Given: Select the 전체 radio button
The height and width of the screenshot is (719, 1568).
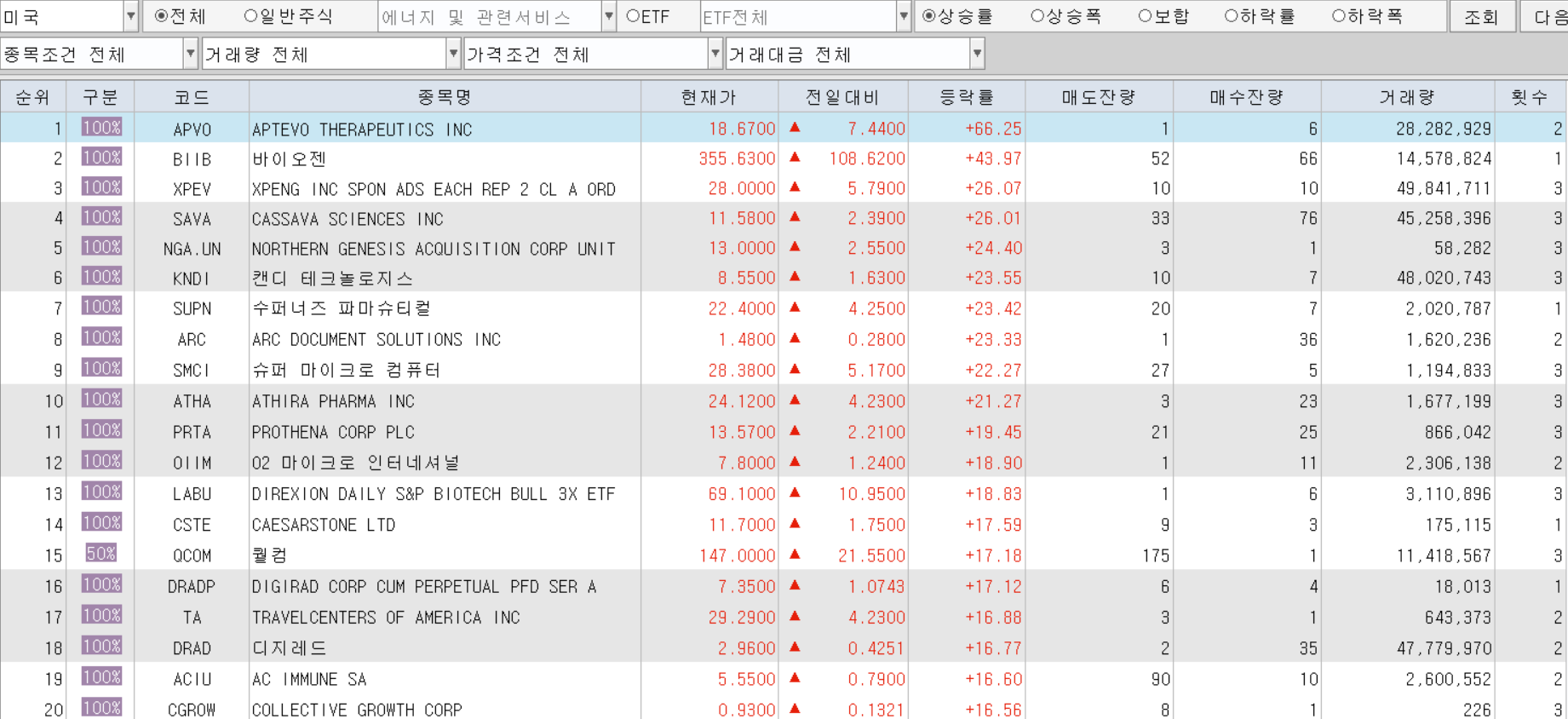Looking at the screenshot, I should 161,16.
